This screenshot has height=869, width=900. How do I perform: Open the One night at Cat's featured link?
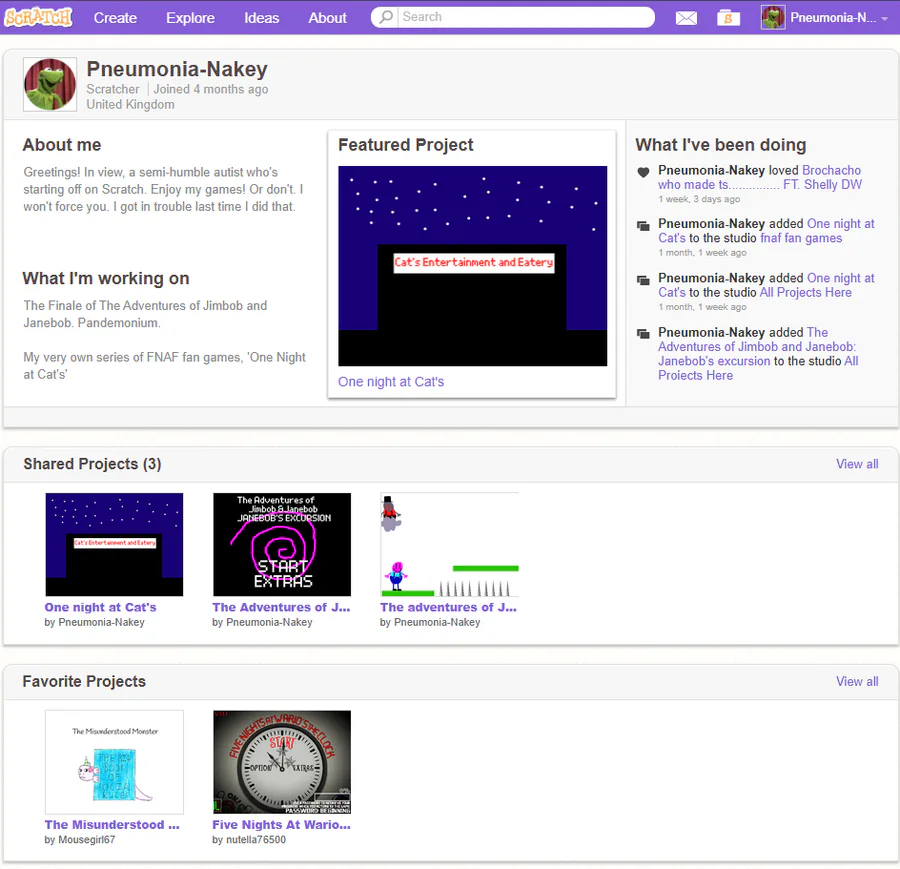click(x=391, y=382)
